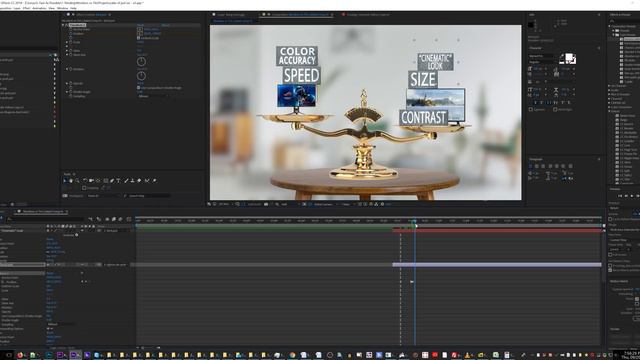Click fill color swatch in Character panel
640x360 pixels.
click(x=569, y=57)
